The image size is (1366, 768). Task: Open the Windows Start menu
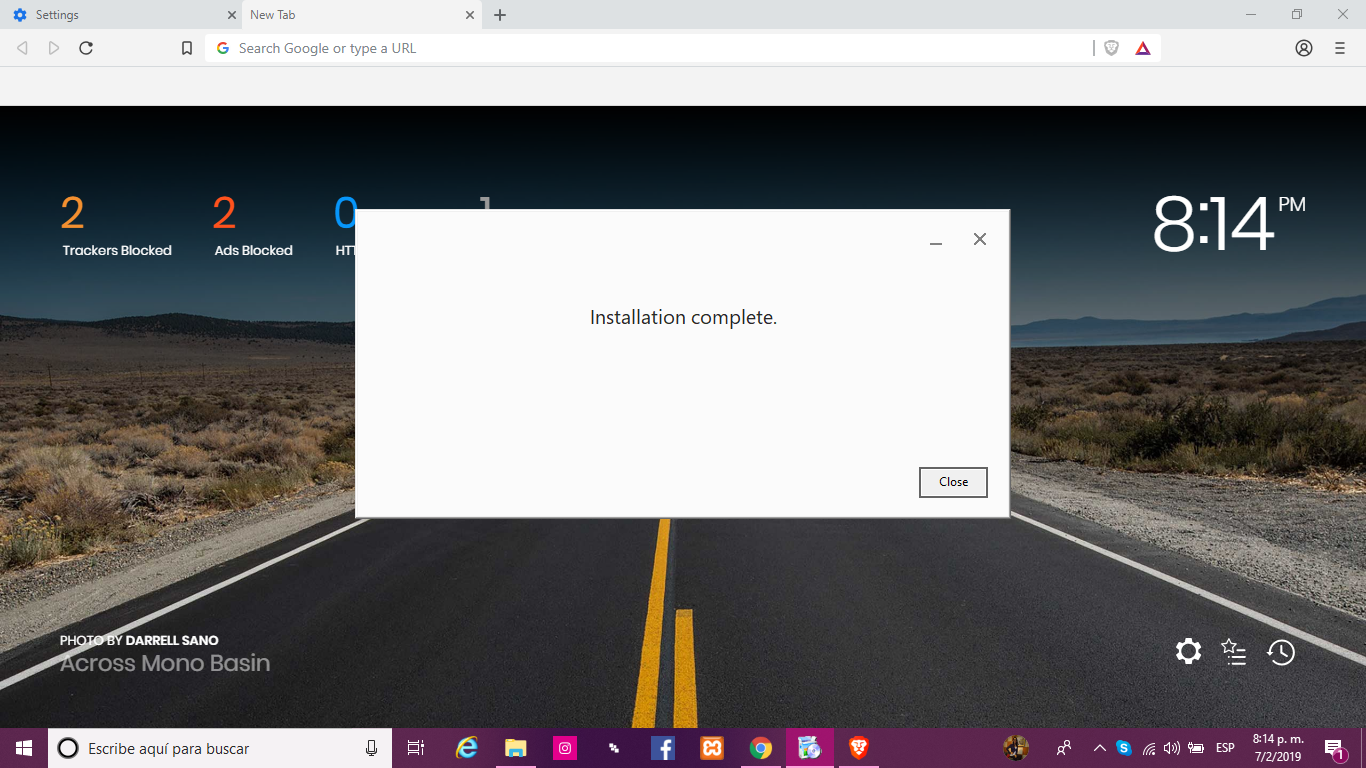(24, 748)
